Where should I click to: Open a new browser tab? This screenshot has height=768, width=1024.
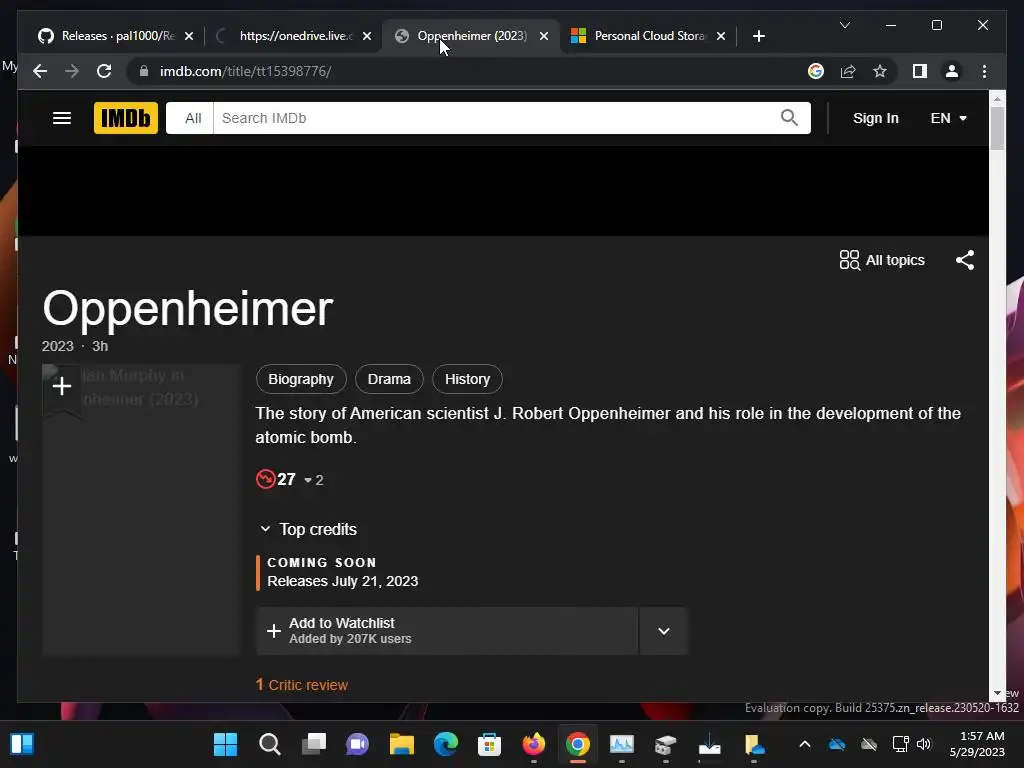coord(758,36)
